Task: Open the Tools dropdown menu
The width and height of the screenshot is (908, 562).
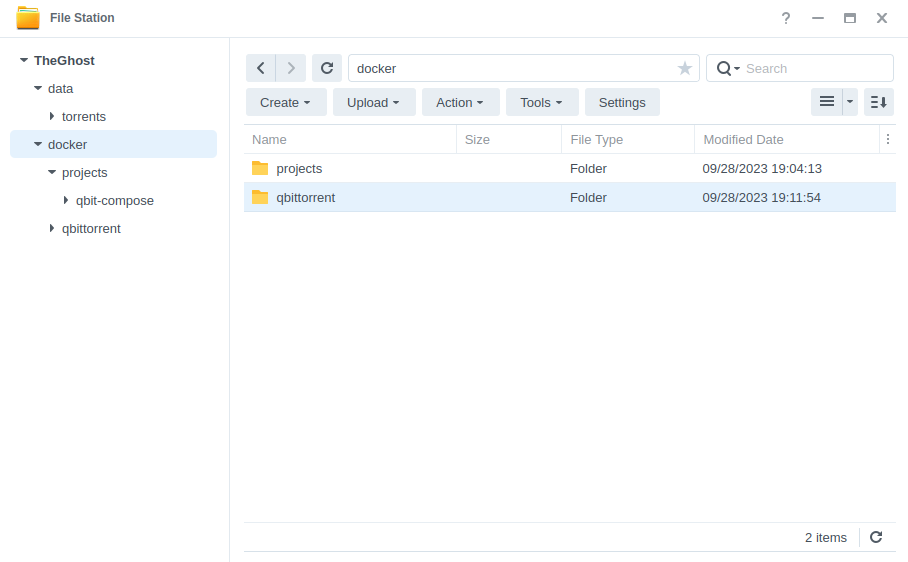Action: click(x=542, y=102)
